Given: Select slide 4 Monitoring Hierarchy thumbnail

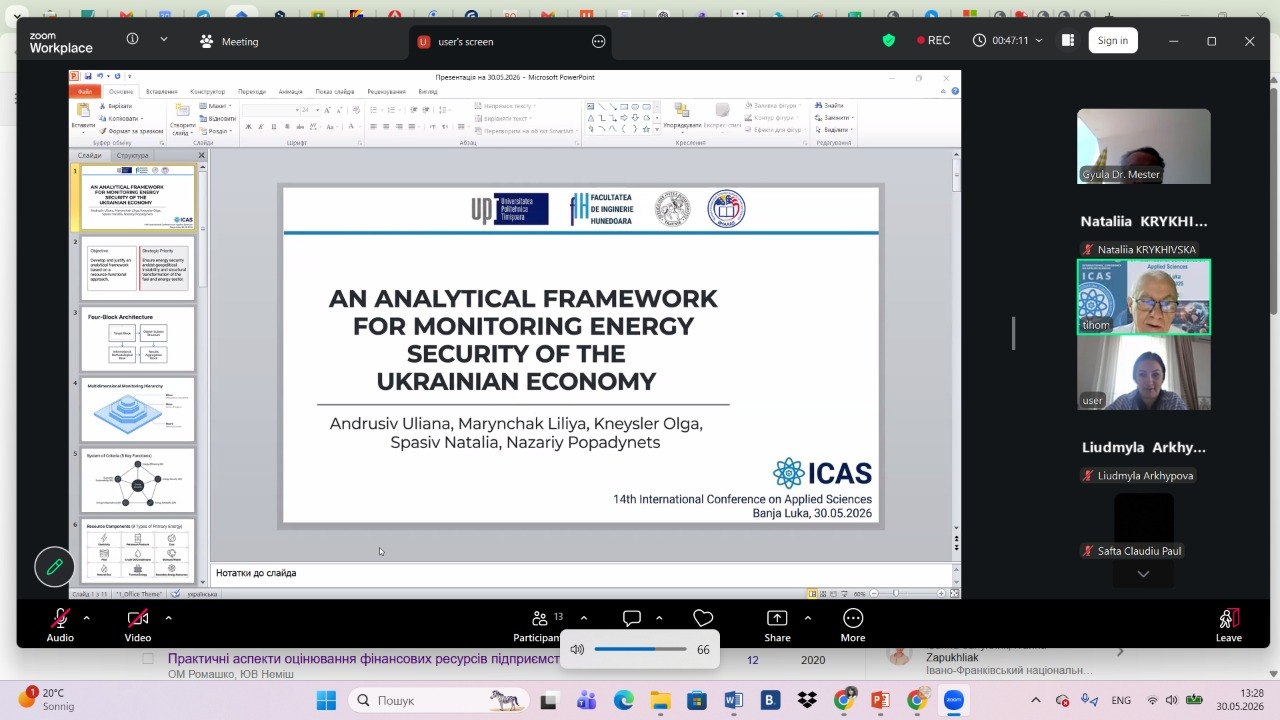Looking at the screenshot, I should (138, 410).
